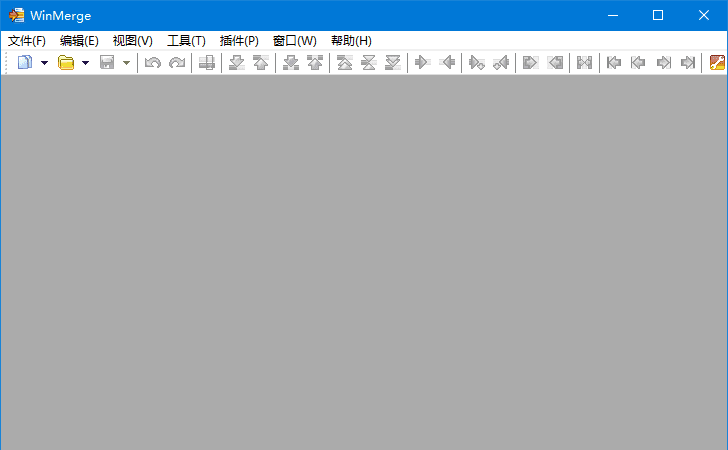Maximize the WinMerge window
Screen dimensions: 728x450
click(x=658, y=15)
